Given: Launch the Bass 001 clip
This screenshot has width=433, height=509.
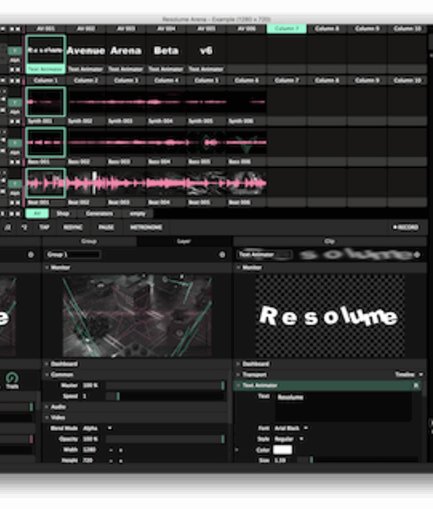Looking at the screenshot, I should pyautogui.click(x=46, y=142).
